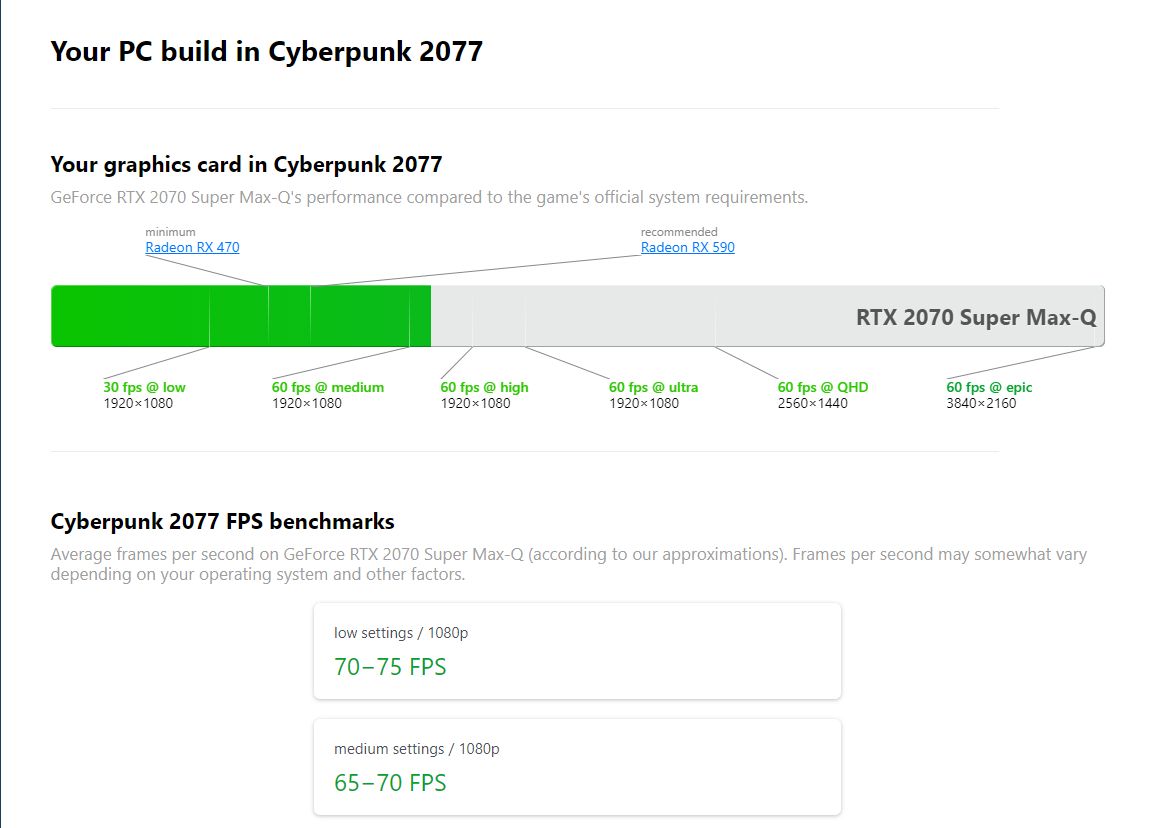The height and width of the screenshot is (828, 1155).
Task: Click the 'minimum' label above Radeon RX 470
Action: tap(170, 232)
